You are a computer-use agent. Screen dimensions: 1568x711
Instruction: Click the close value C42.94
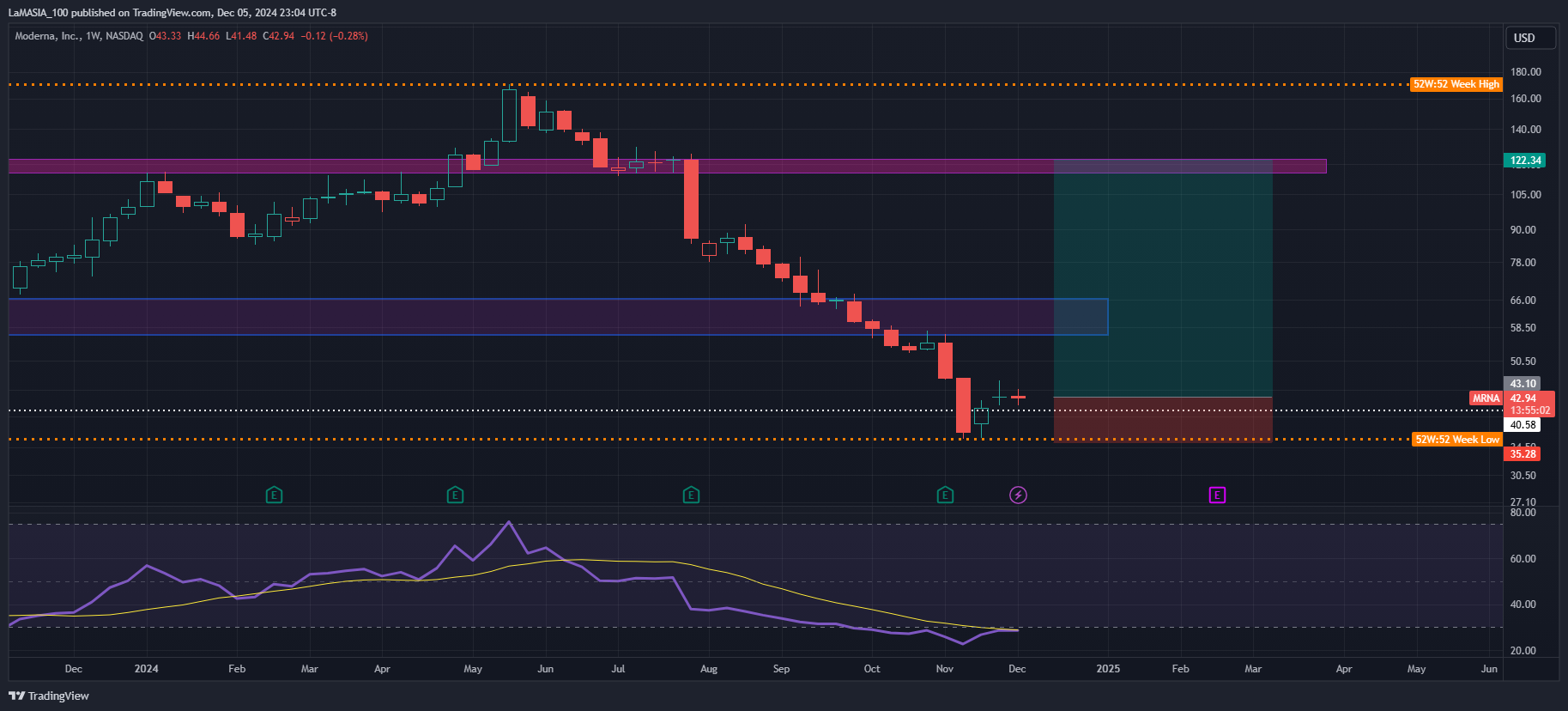(278, 36)
